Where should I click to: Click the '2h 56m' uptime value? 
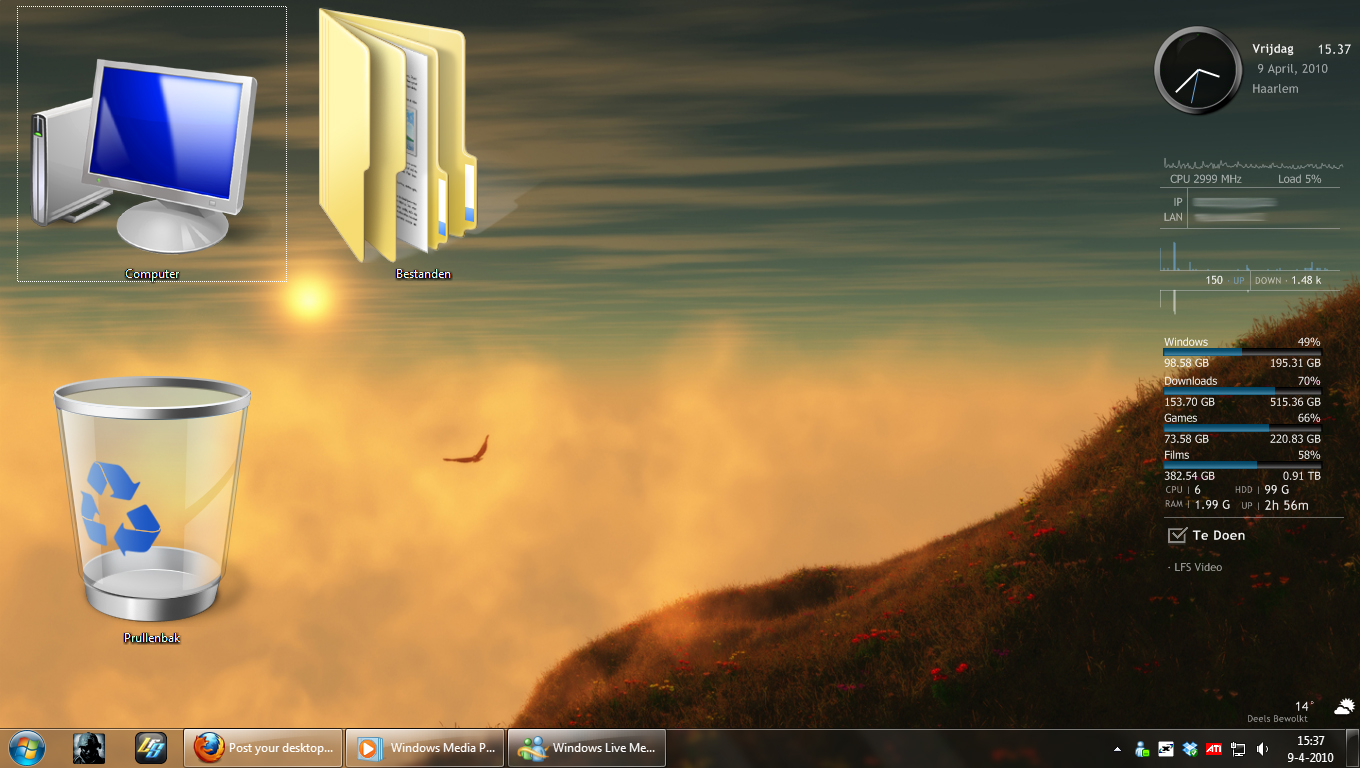coord(1286,505)
